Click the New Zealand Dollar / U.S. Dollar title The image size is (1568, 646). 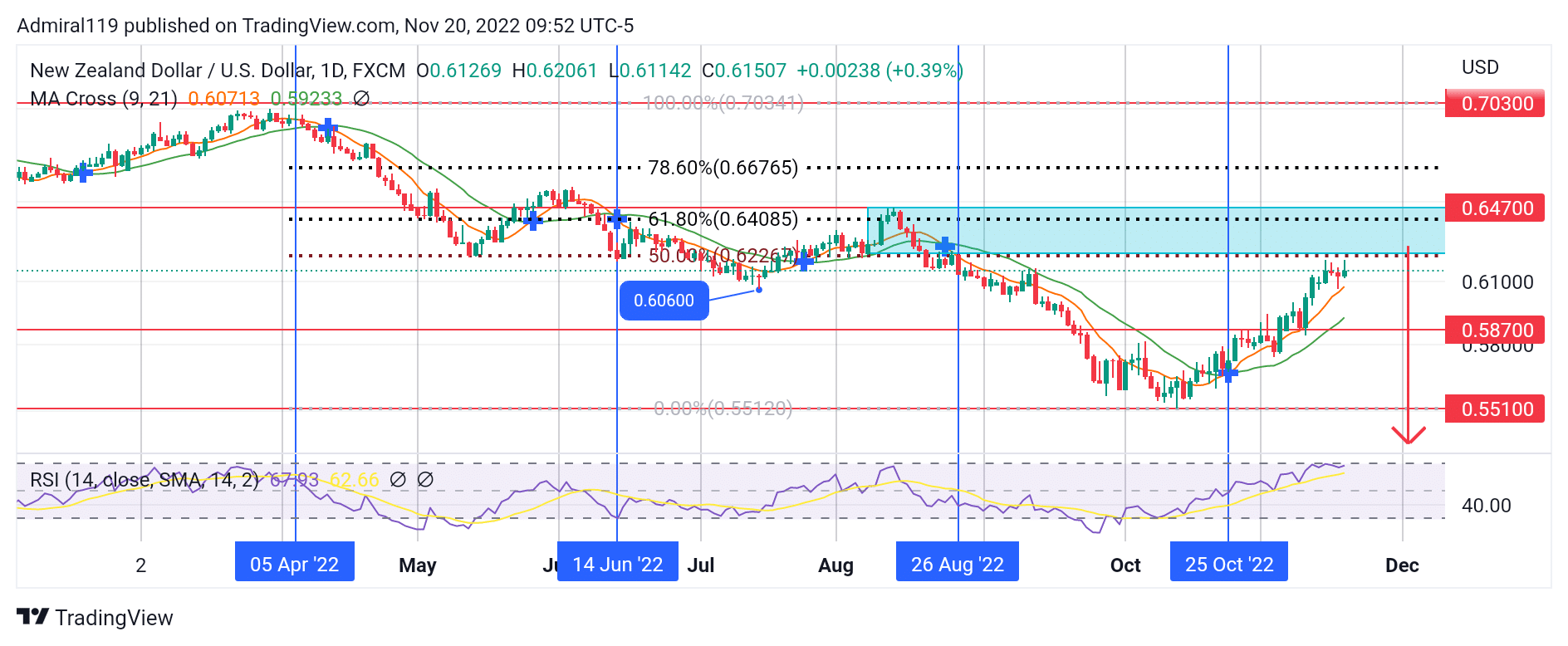[x=172, y=71]
